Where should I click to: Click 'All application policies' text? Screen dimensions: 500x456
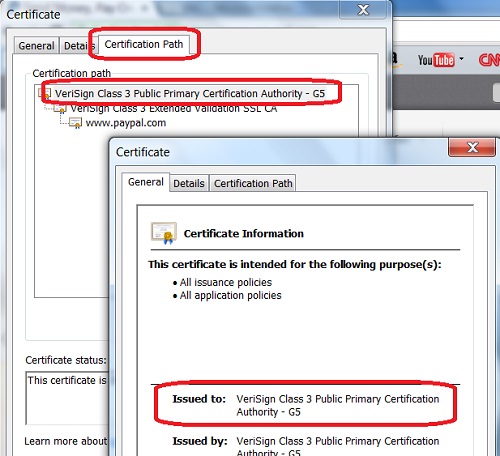[230, 295]
